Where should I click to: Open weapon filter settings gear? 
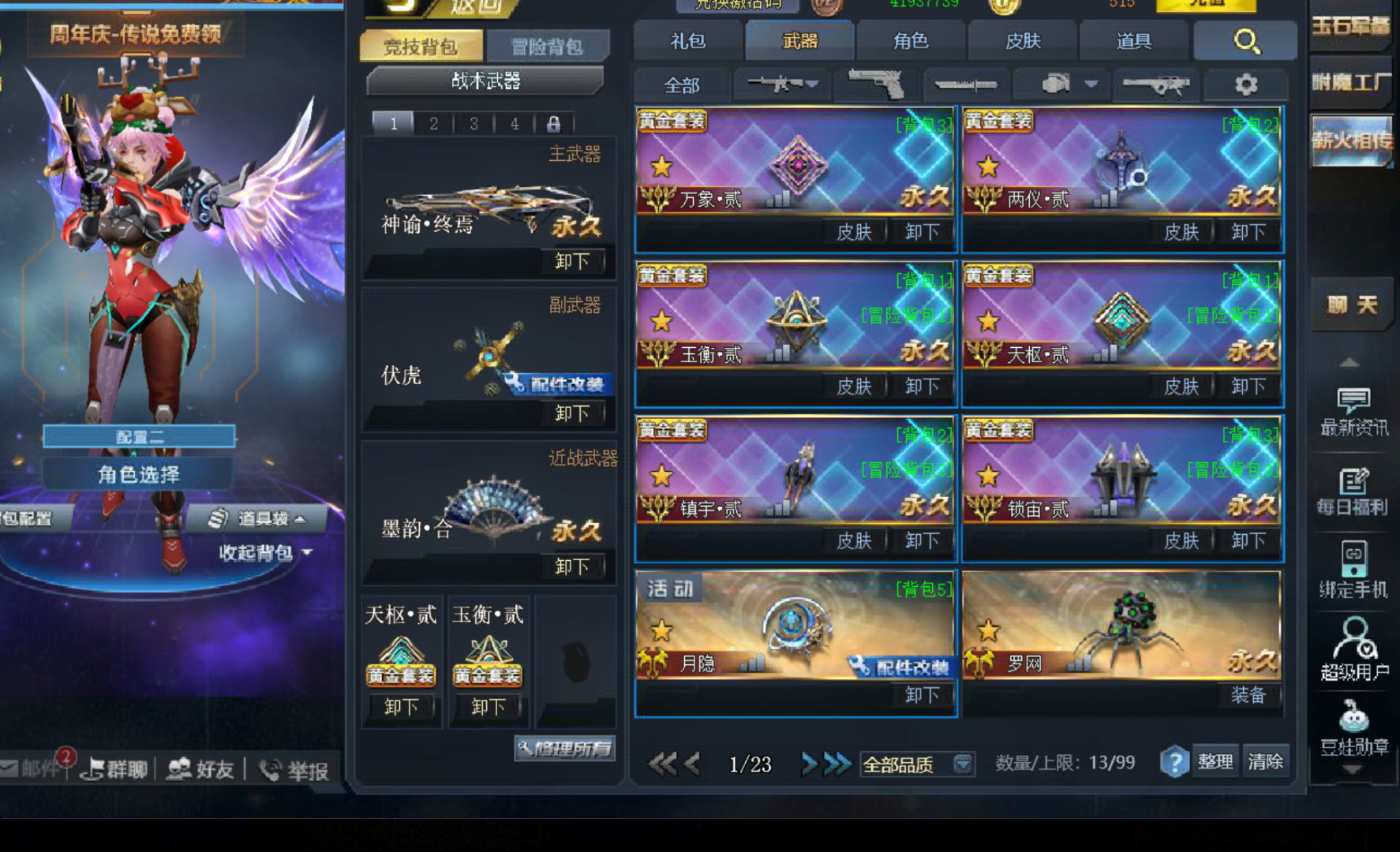coord(1245,84)
